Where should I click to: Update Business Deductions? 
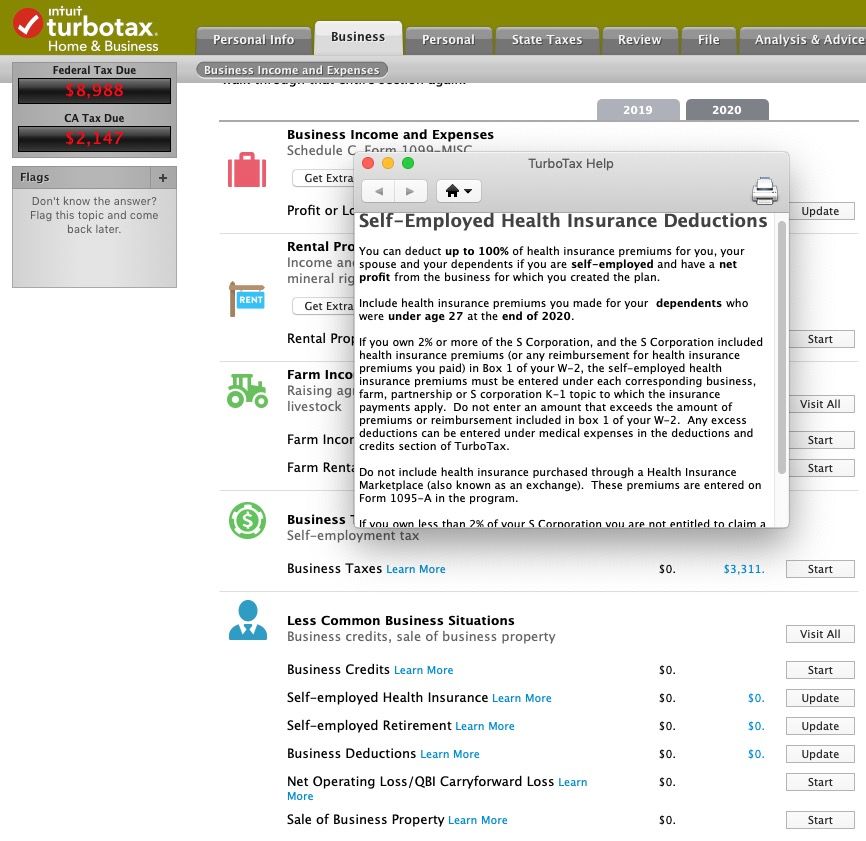click(820, 754)
